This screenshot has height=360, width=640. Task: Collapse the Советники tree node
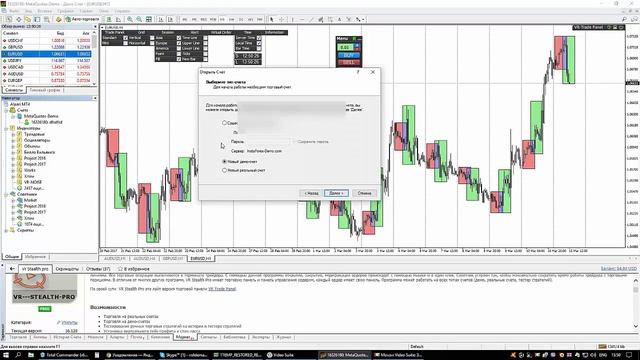7,194
